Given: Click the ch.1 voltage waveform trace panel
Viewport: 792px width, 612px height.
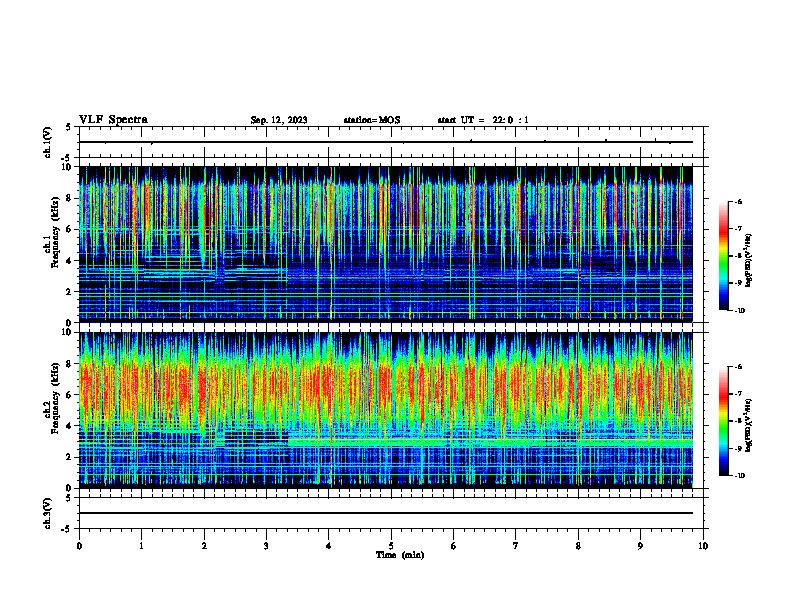Looking at the screenshot, I should pos(391,142).
